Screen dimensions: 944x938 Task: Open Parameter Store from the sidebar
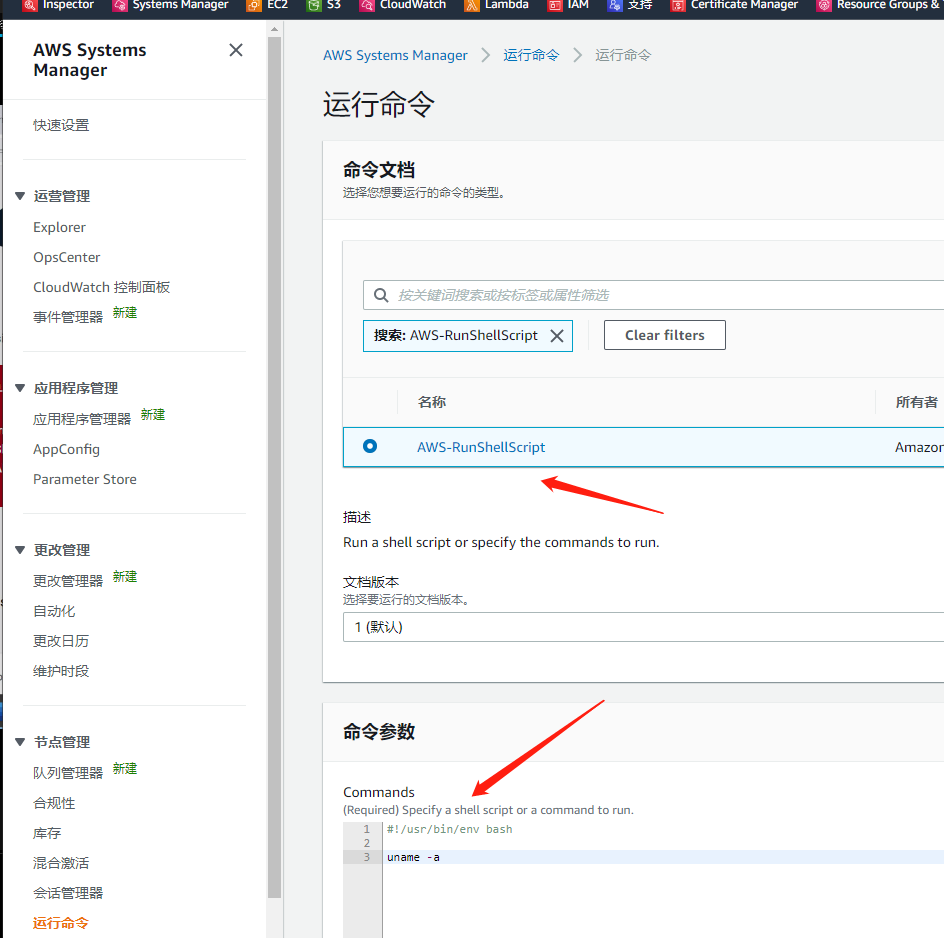[x=85, y=479]
